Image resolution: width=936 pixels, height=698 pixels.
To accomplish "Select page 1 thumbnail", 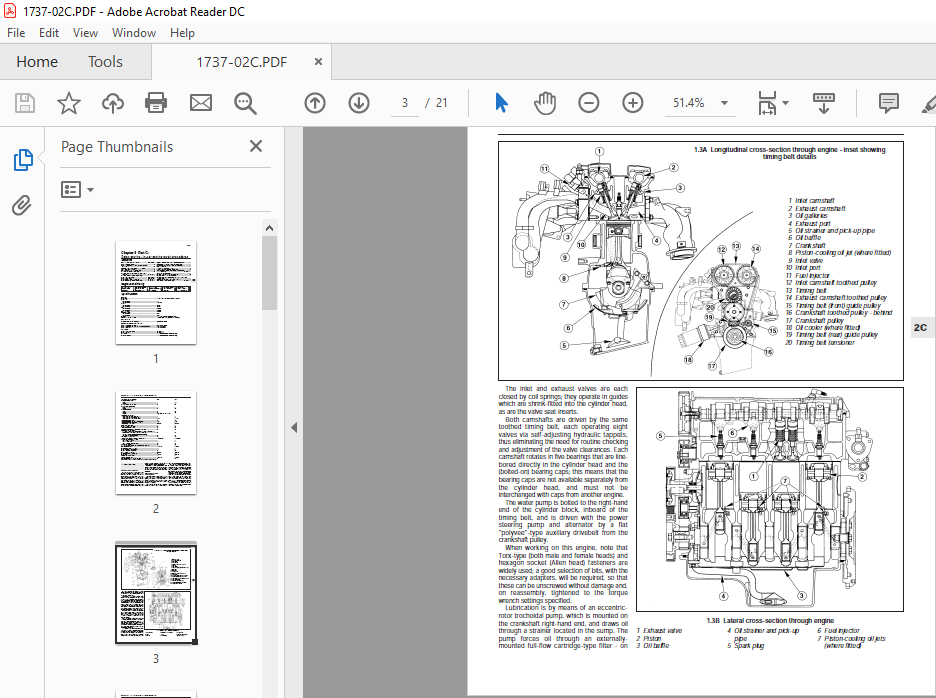I will pos(156,293).
